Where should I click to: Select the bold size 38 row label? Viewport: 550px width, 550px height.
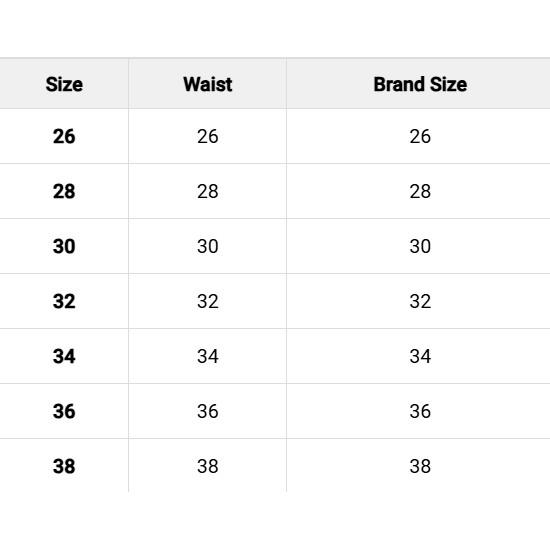coord(64,466)
